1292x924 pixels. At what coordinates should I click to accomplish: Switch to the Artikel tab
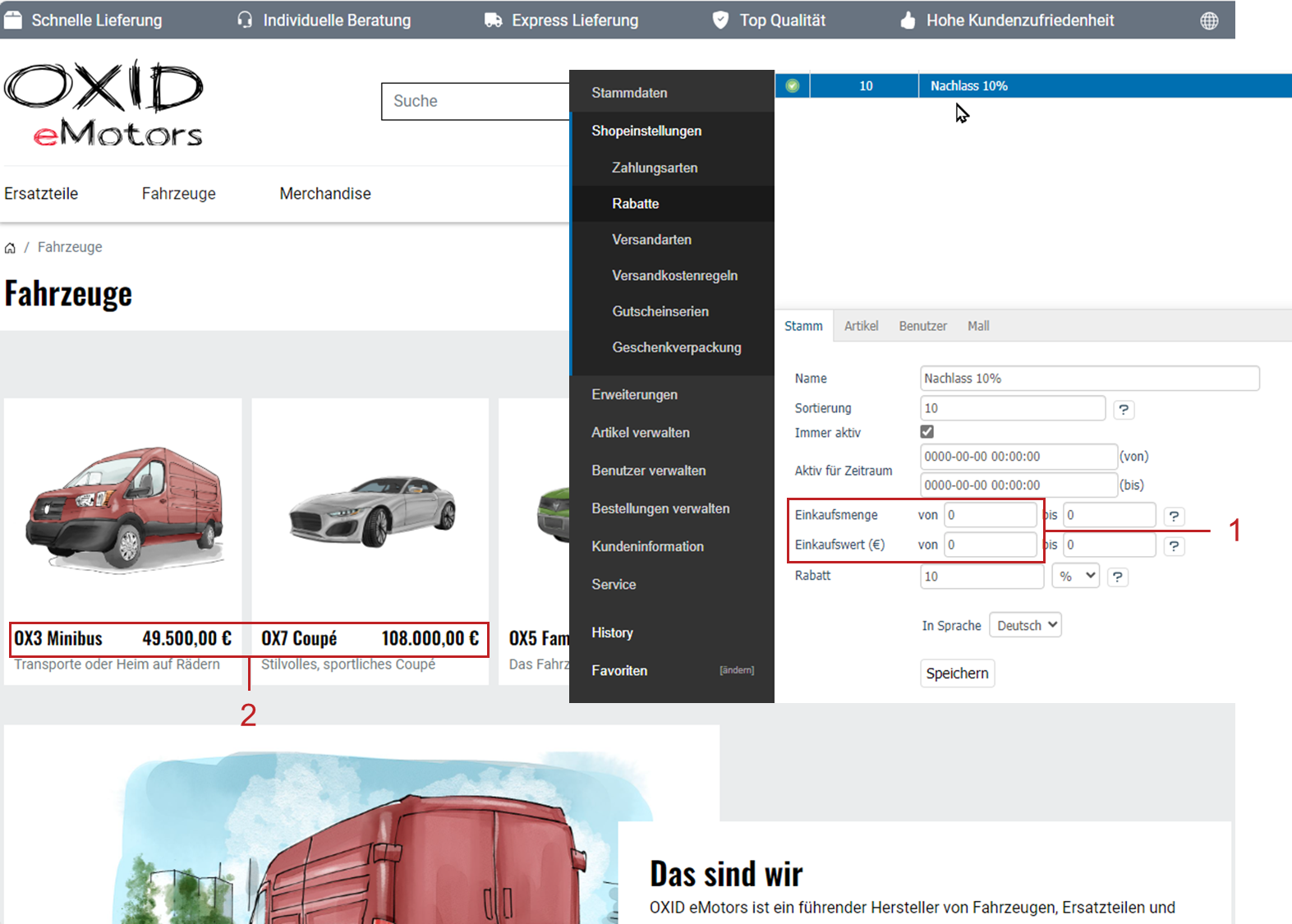pos(861,326)
